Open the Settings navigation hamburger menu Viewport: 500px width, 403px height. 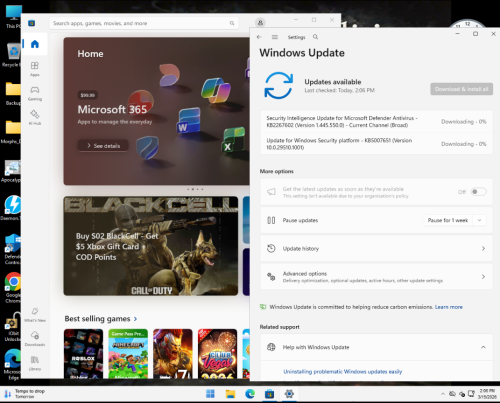coord(275,37)
